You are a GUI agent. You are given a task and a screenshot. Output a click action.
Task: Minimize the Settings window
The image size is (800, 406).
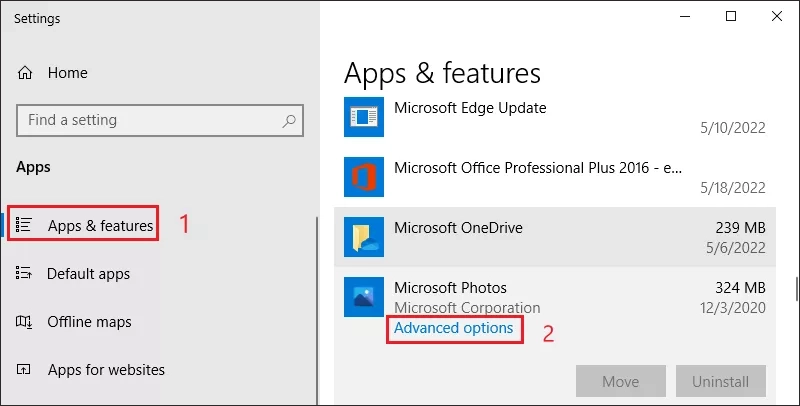[685, 16]
